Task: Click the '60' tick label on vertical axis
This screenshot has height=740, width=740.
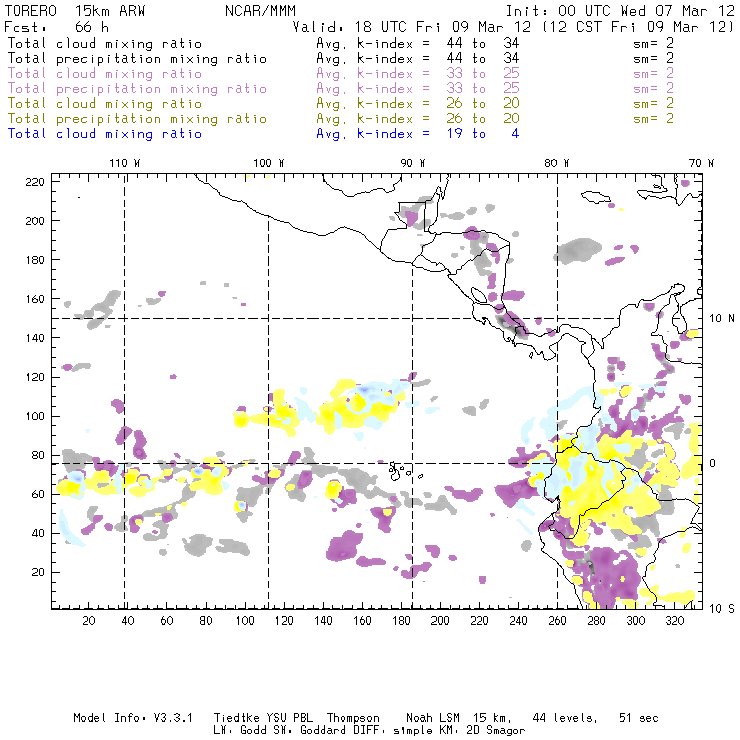Action: click(x=38, y=495)
